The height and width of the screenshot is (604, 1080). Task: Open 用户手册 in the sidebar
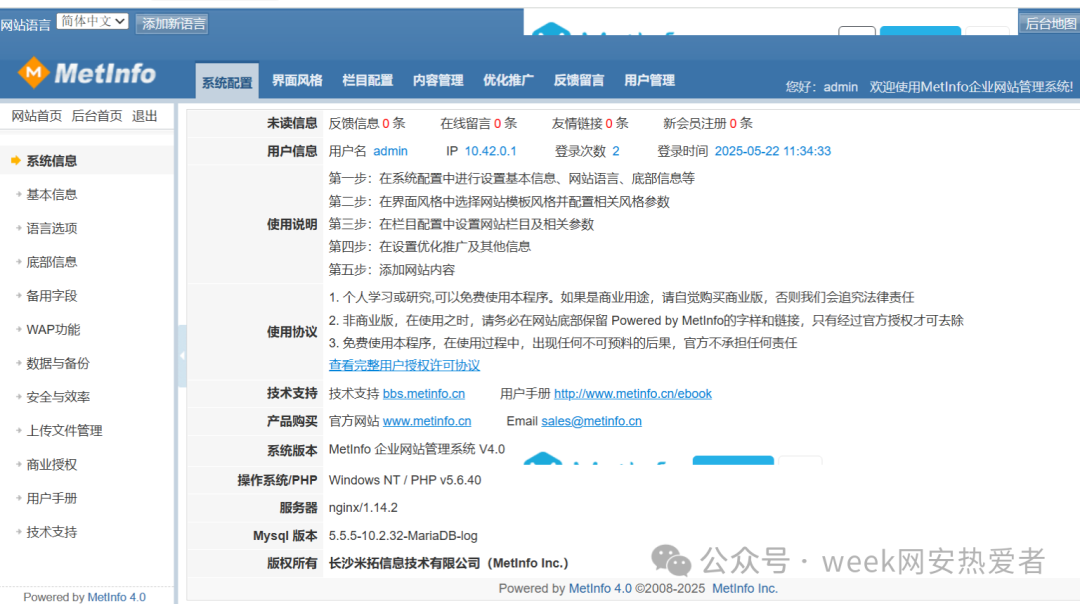pyautogui.click(x=52, y=499)
